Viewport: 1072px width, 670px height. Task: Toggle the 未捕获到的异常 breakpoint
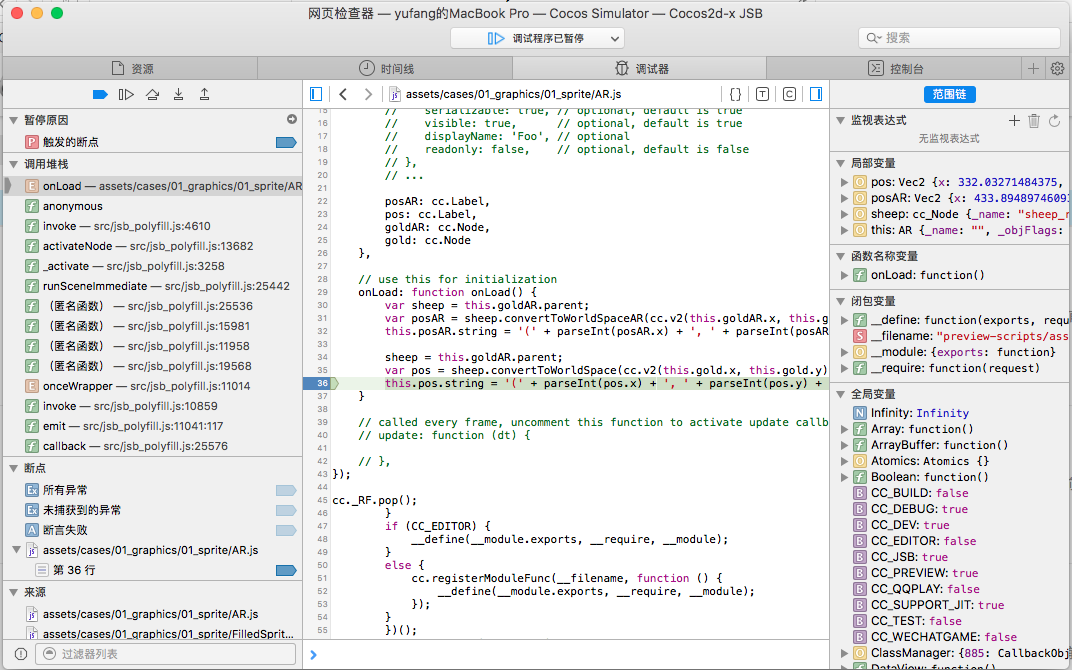286,510
